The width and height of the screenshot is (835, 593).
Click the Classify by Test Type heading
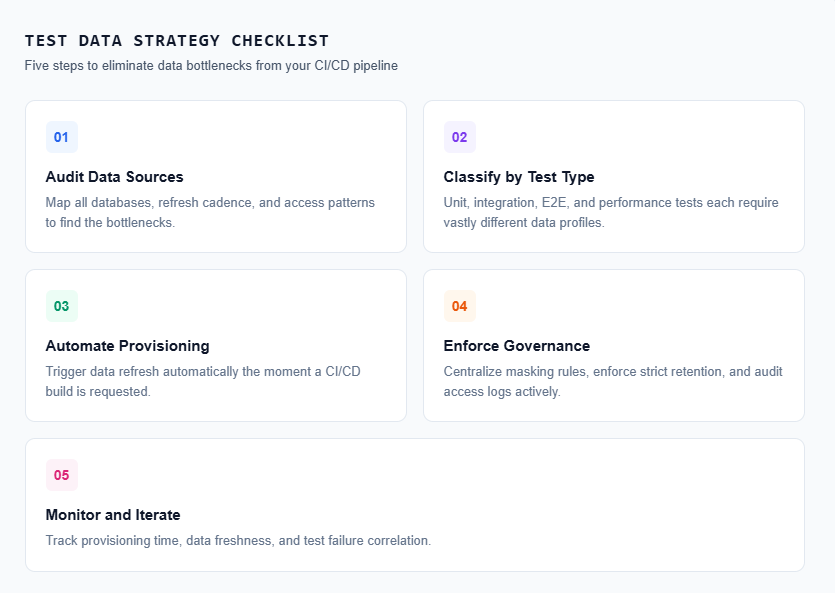(518, 177)
